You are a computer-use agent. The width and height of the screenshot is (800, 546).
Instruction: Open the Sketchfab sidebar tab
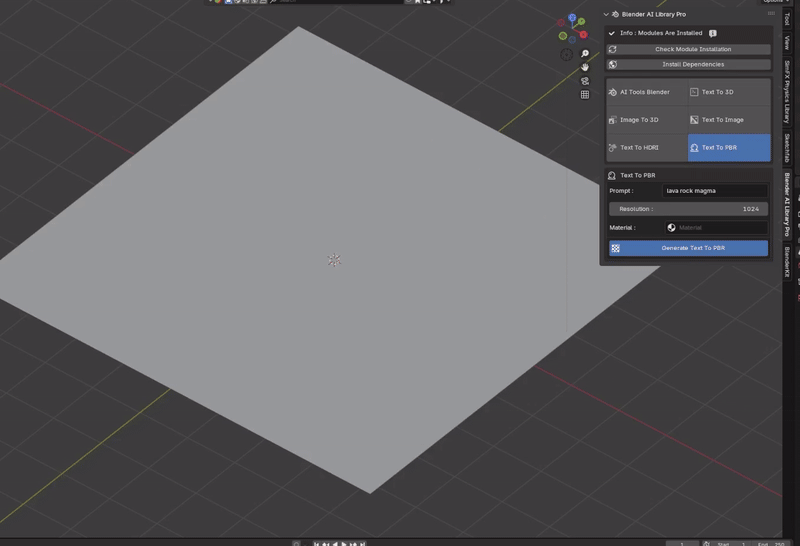coord(787,148)
